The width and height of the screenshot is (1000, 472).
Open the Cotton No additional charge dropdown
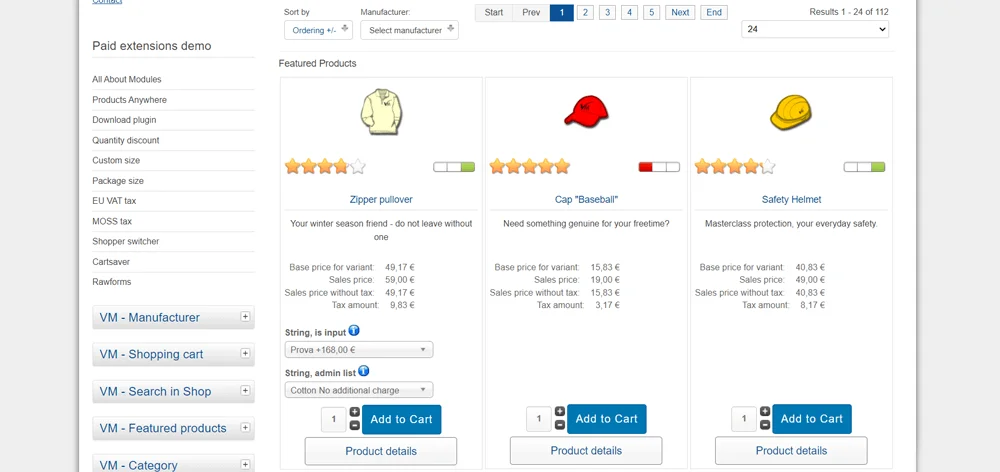pyautogui.click(x=359, y=390)
